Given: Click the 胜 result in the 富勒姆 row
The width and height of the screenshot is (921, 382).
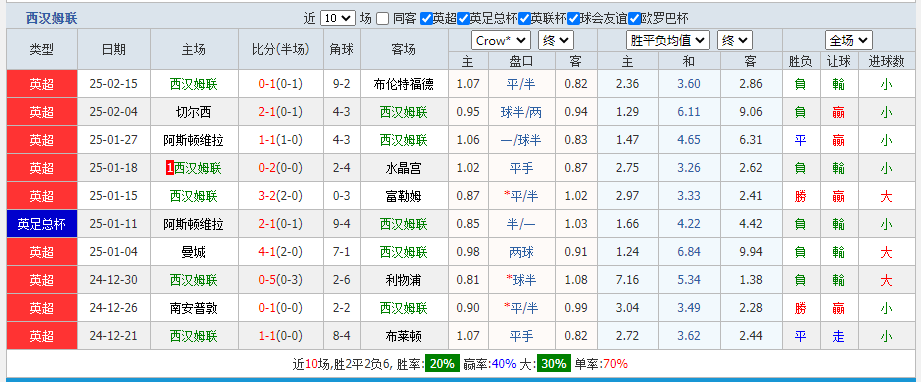Looking at the screenshot, I should [800, 196].
